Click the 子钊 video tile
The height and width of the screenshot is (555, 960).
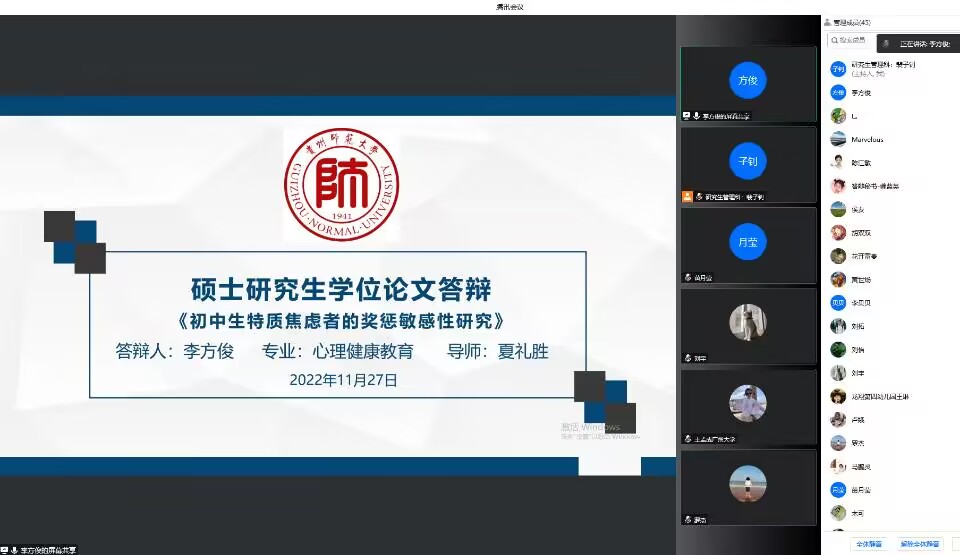(x=748, y=165)
